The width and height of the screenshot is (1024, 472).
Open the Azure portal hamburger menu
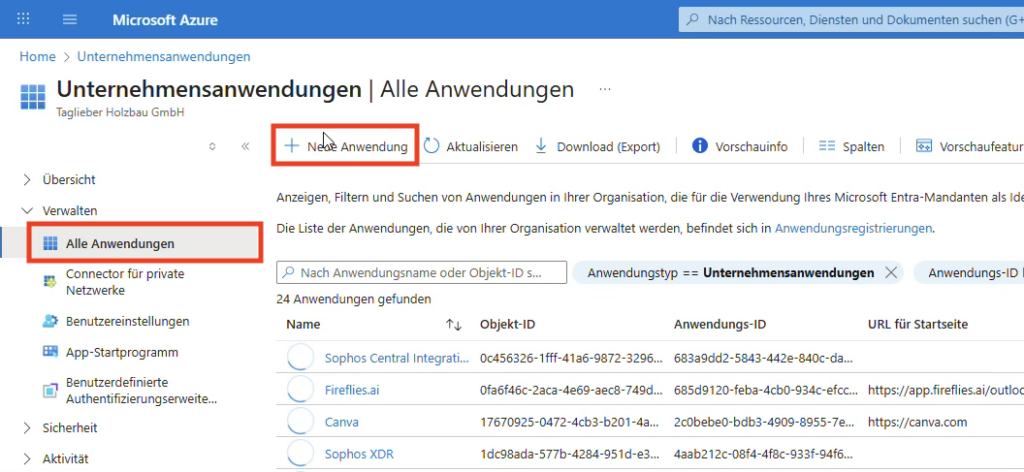click(69, 20)
